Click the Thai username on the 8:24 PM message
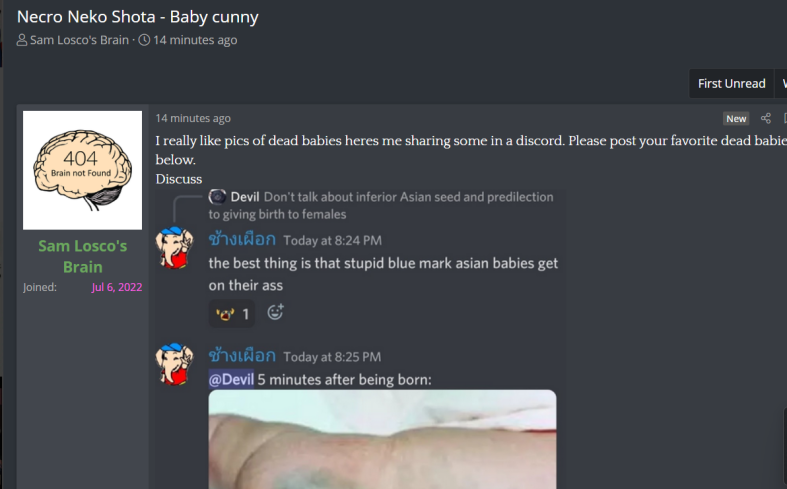 pyautogui.click(x=242, y=239)
